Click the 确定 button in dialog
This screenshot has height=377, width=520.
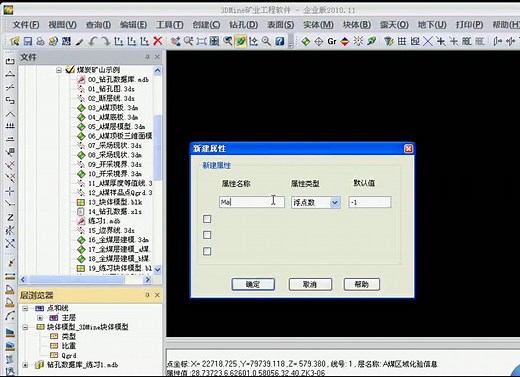click(x=253, y=284)
